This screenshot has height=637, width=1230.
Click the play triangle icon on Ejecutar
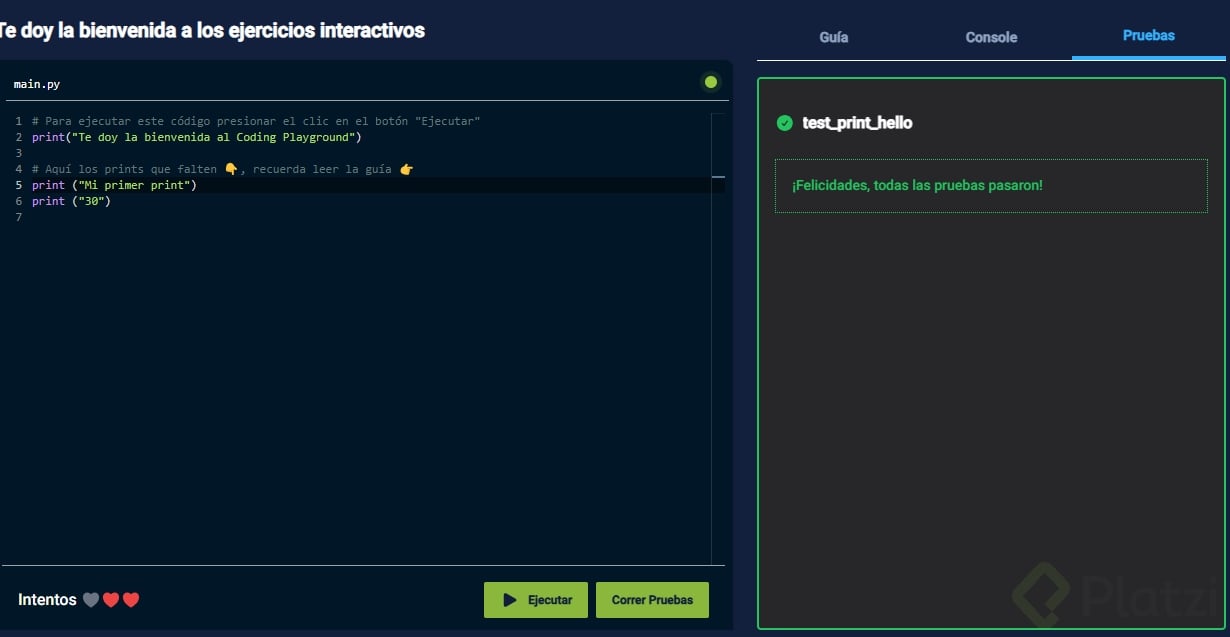(x=510, y=600)
